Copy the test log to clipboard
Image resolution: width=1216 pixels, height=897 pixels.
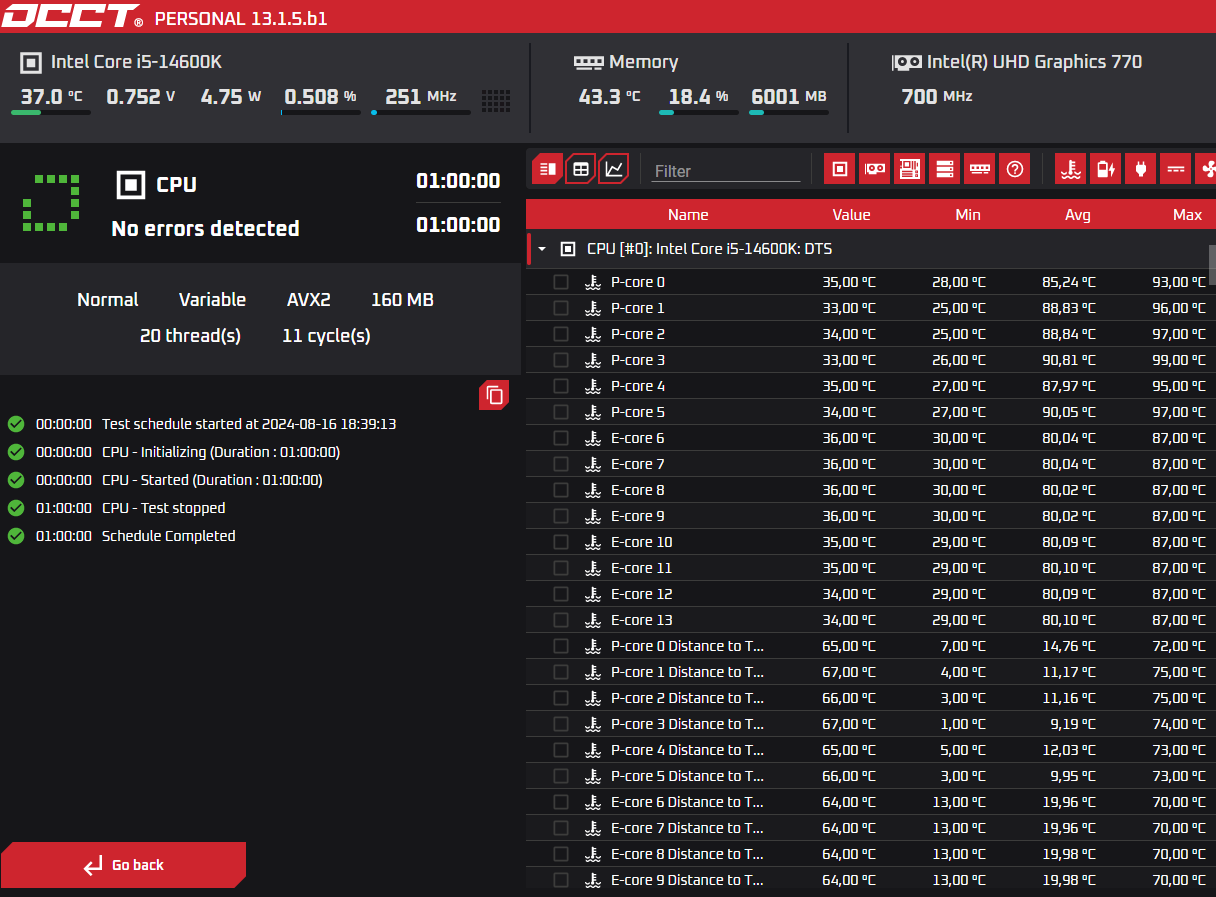[494, 395]
